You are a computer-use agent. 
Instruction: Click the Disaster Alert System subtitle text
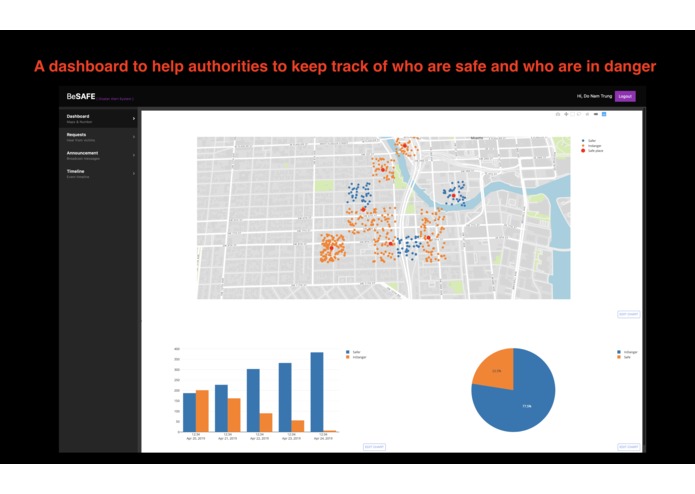click(x=115, y=99)
